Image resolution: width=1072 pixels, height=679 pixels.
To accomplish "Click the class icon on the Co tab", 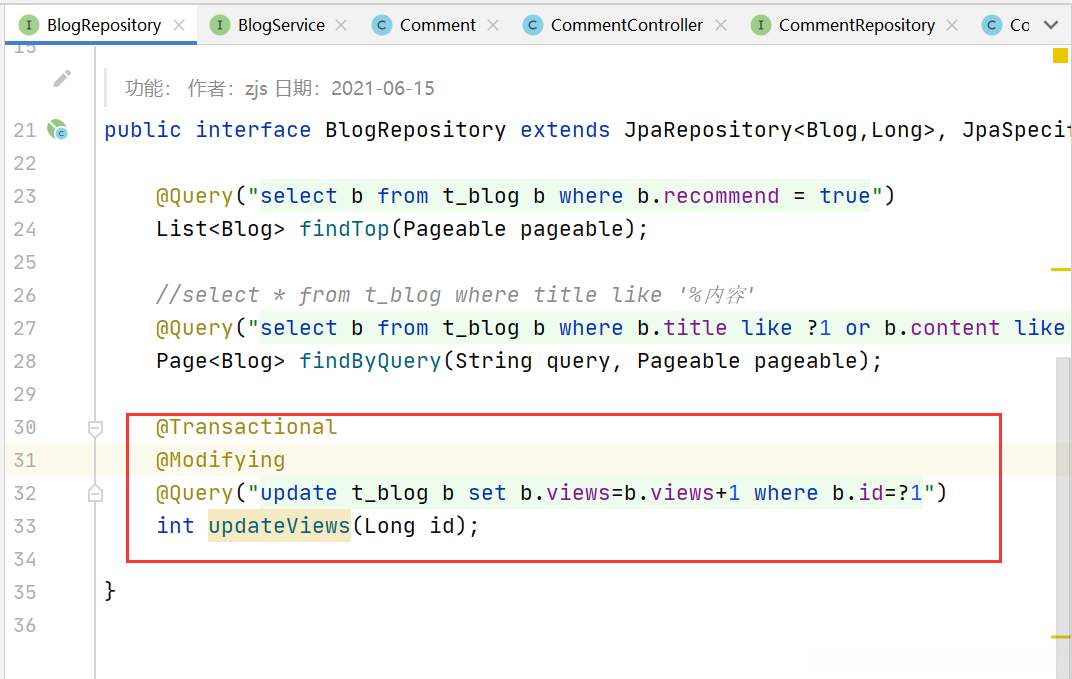I will pos(991,25).
